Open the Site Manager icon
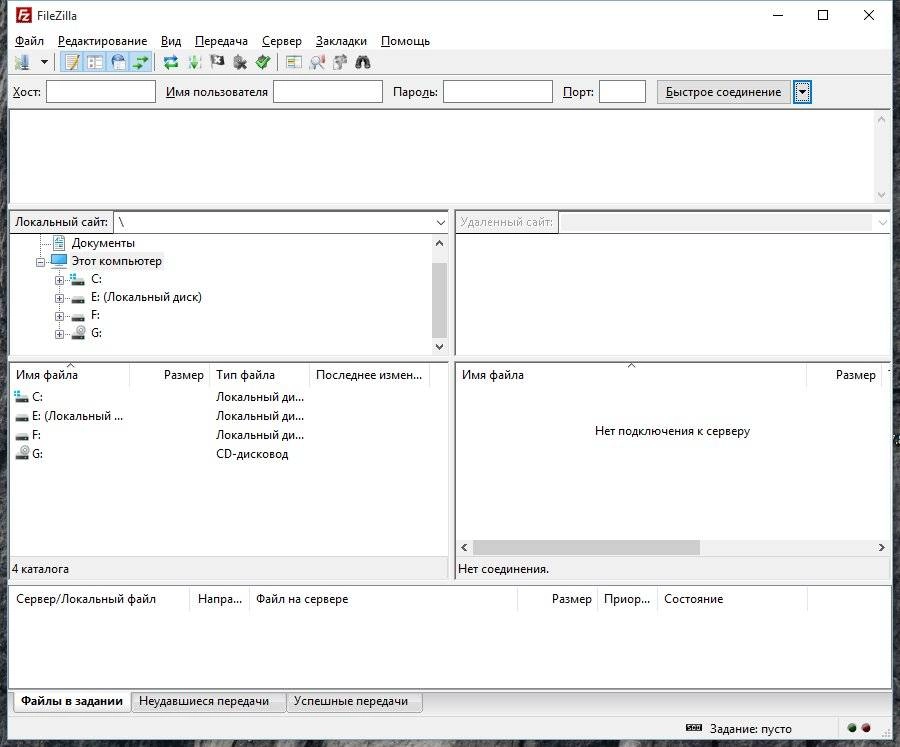 [x=22, y=62]
